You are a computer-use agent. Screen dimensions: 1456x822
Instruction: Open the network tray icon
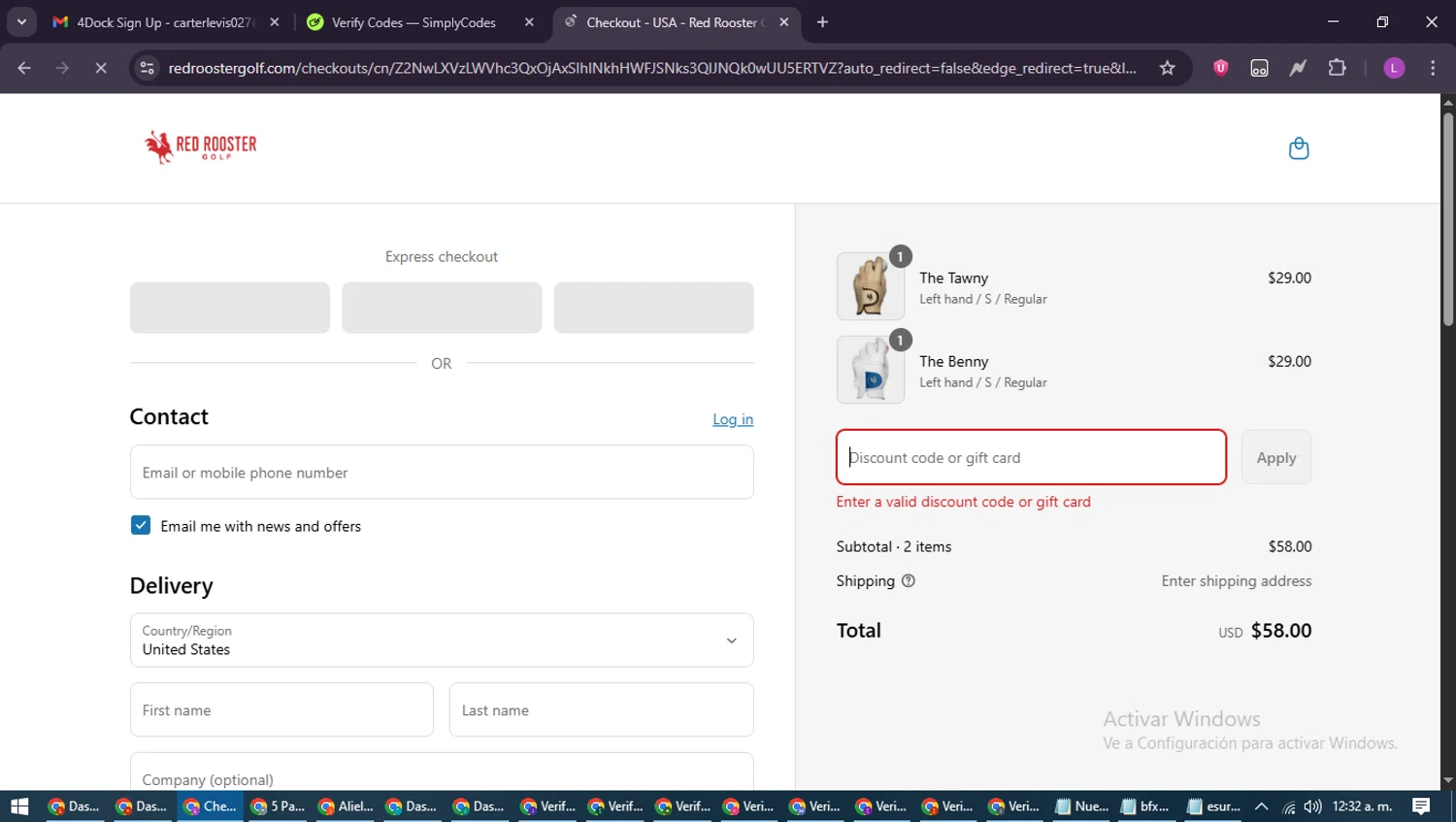coord(1288,806)
